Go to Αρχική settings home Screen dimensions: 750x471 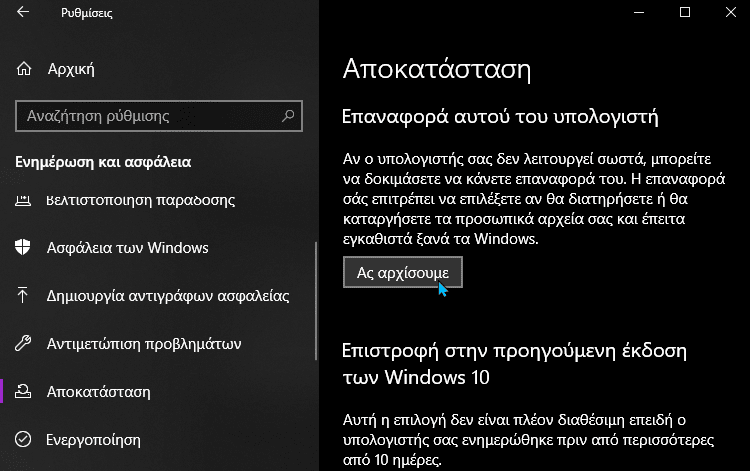tap(71, 69)
